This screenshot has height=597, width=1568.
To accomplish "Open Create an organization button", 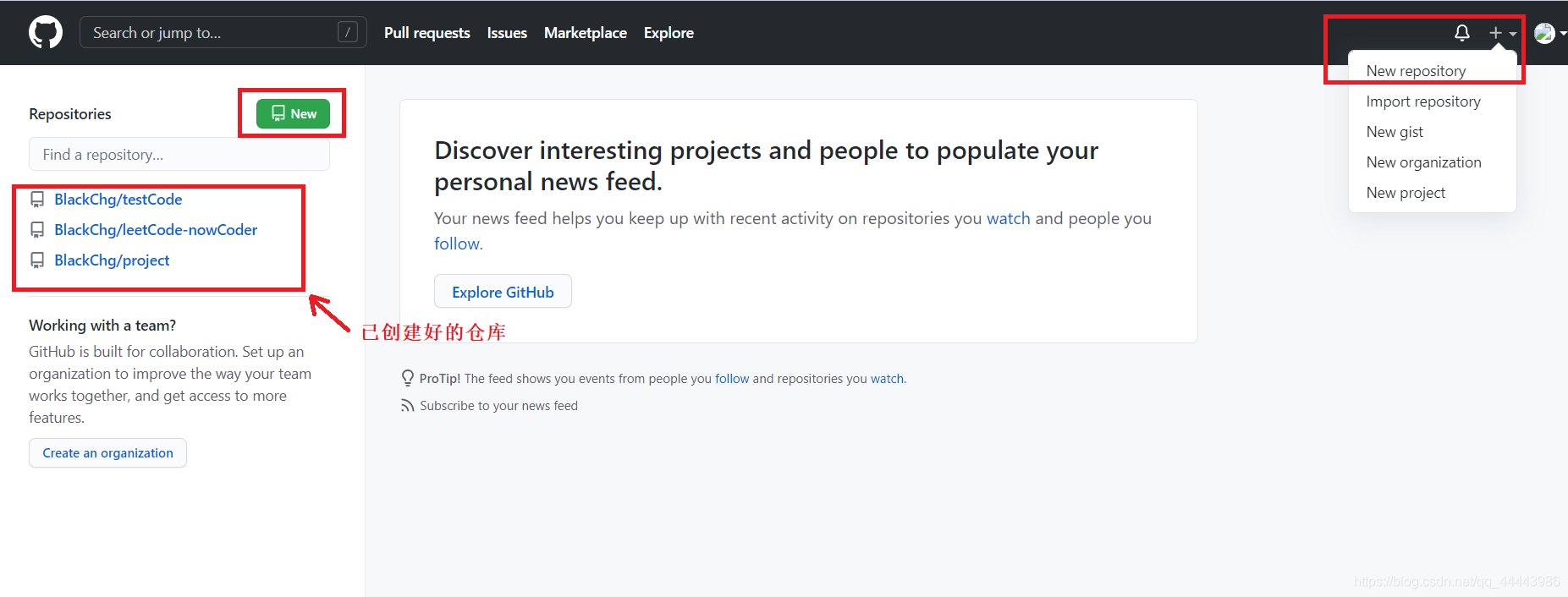I will [x=107, y=453].
